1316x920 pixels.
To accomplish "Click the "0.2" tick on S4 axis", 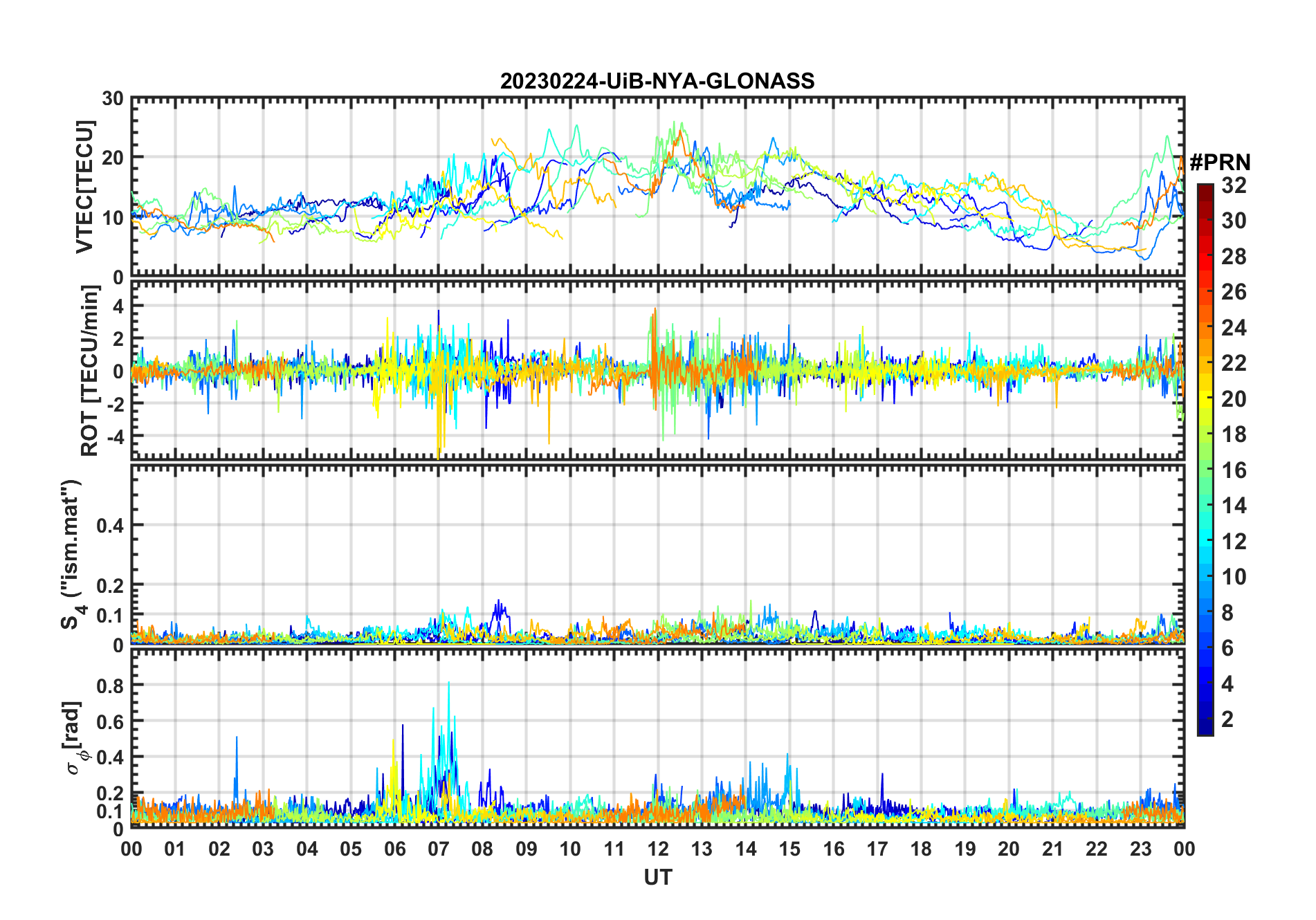I will [x=110, y=585].
